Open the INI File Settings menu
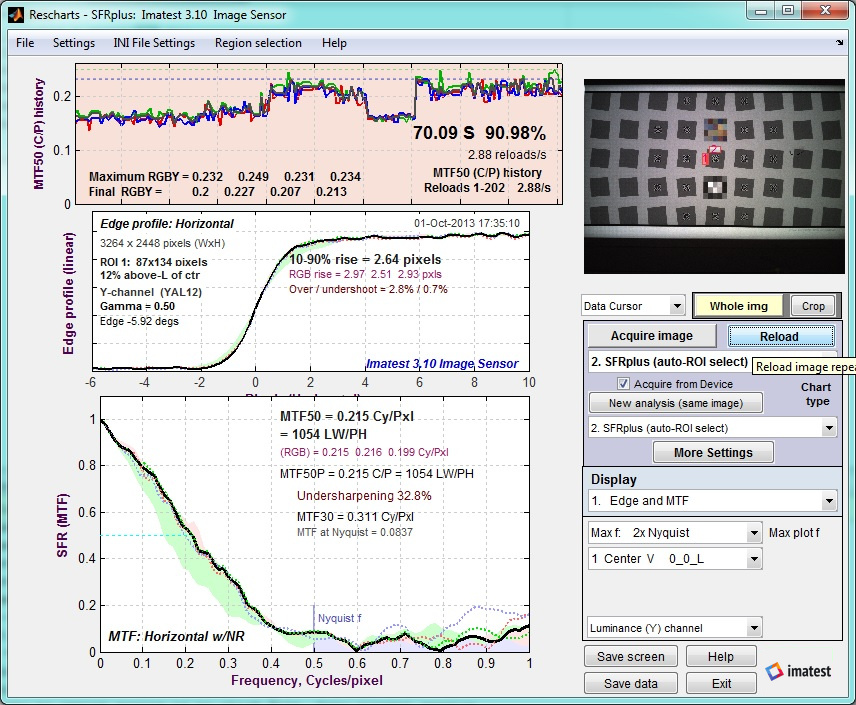 pos(154,43)
